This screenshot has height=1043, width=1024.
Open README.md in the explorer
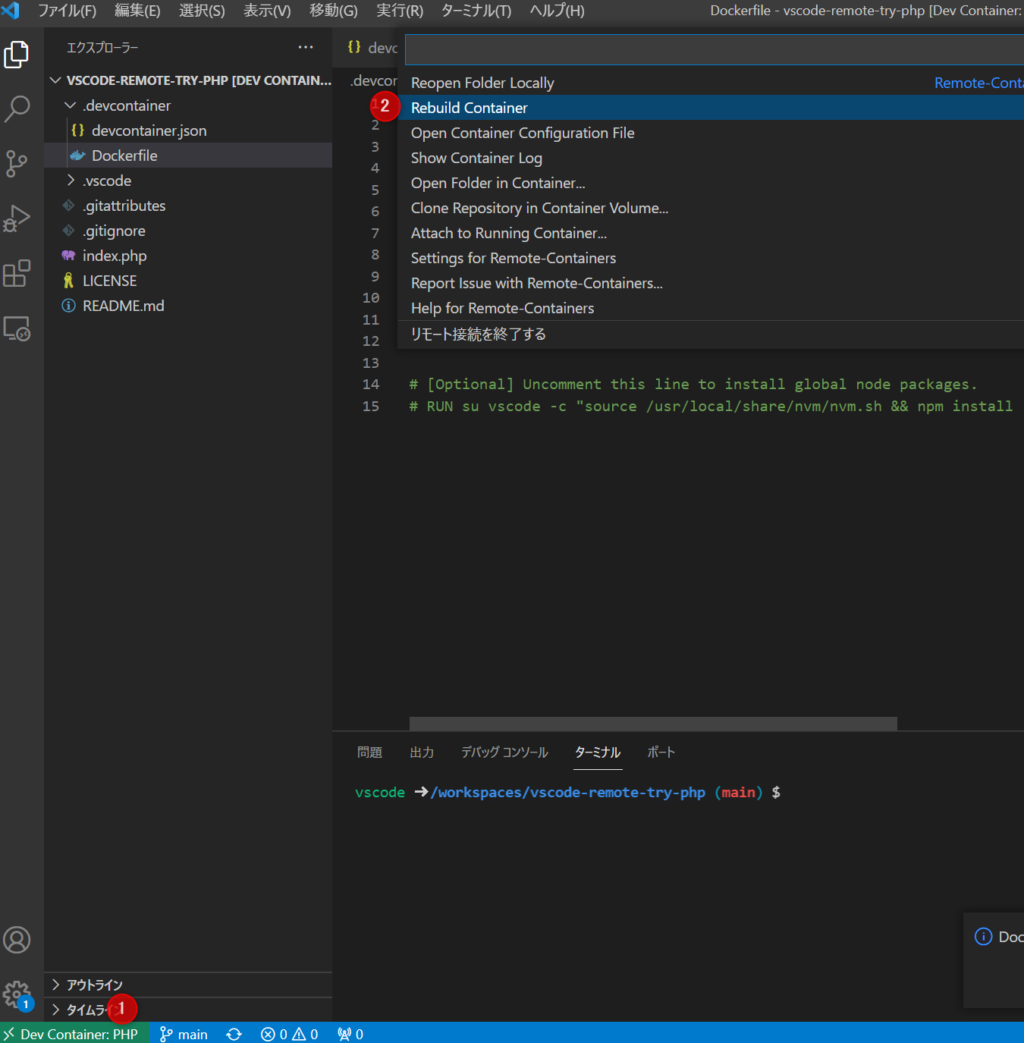click(x=188, y=306)
